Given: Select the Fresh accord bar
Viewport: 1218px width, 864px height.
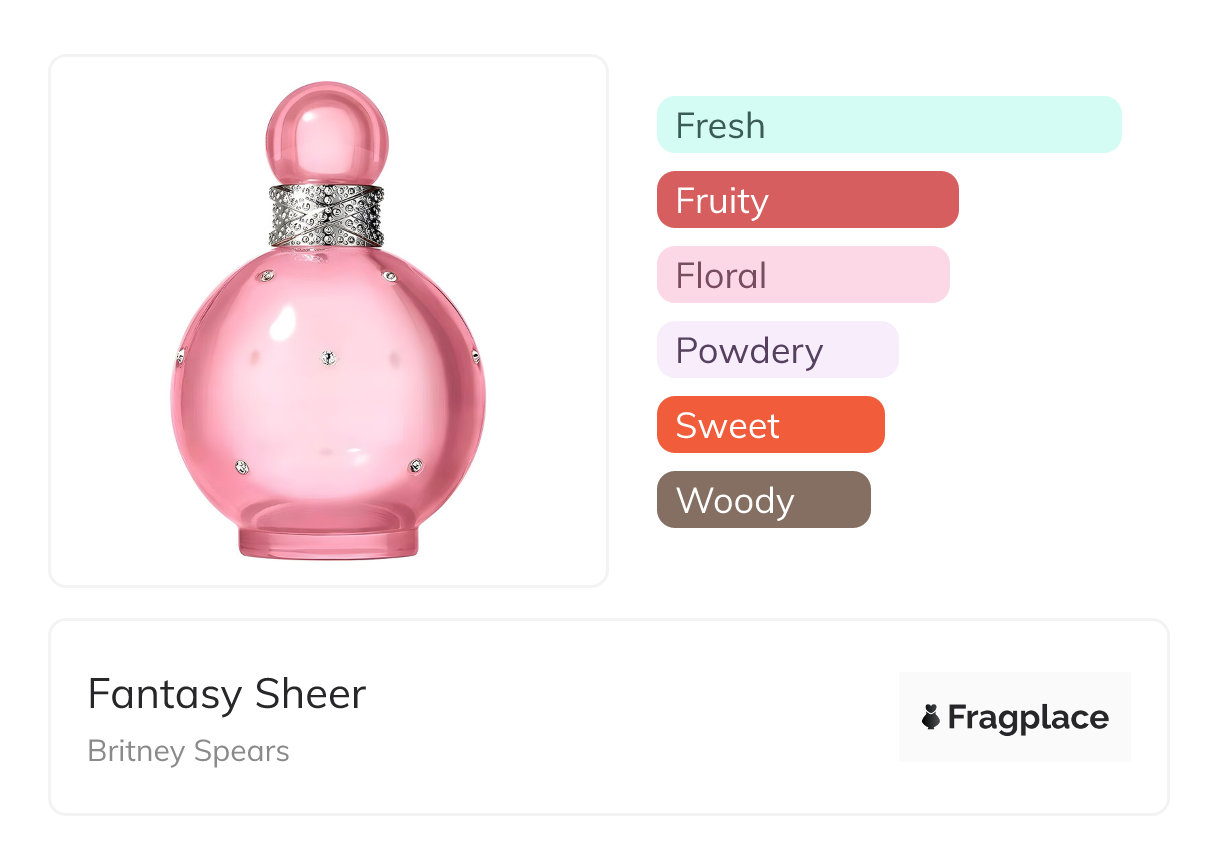Looking at the screenshot, I should click(889, 125).
